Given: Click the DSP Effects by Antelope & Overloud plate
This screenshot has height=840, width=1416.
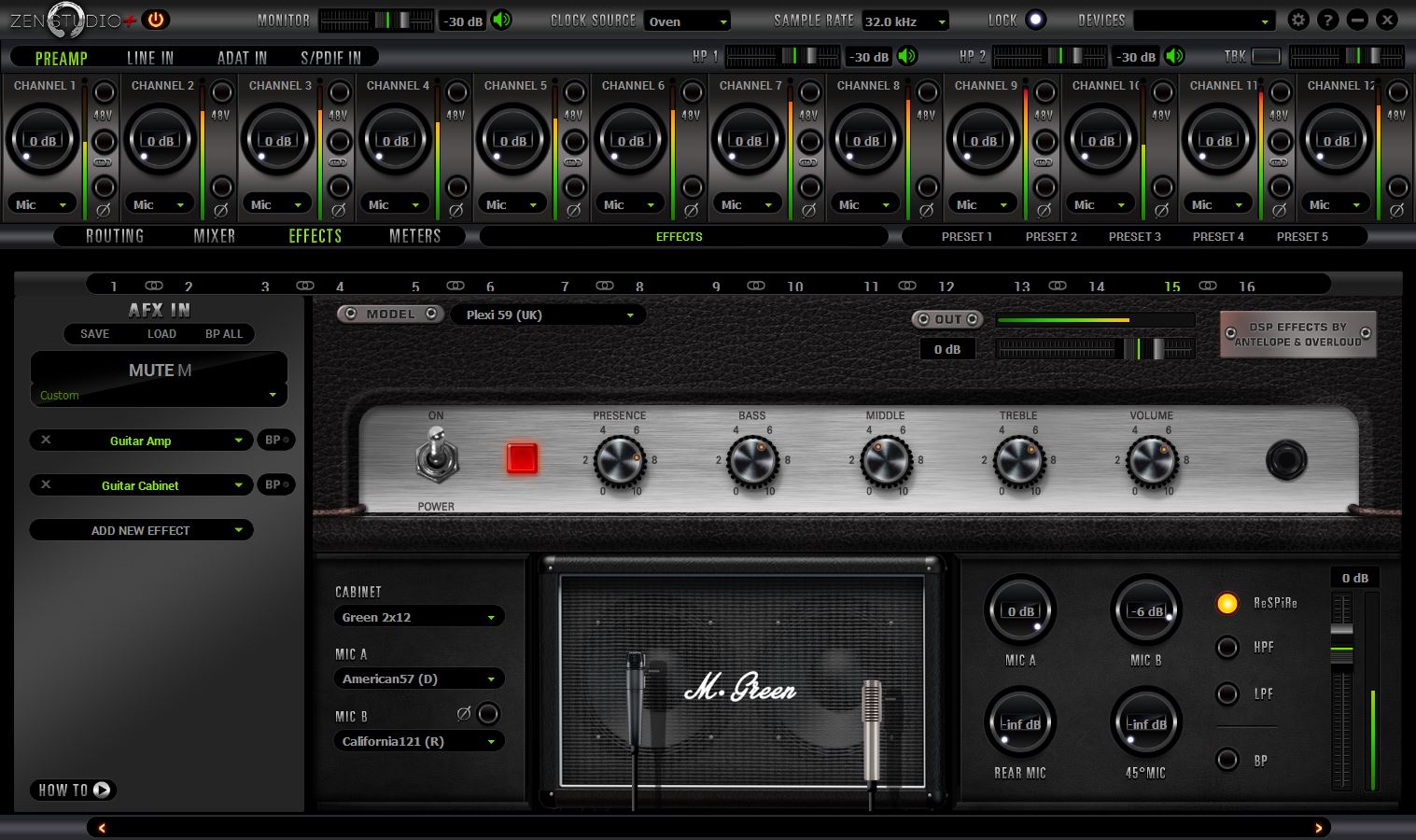Looking at the screenshot, I should point(1297,334).
